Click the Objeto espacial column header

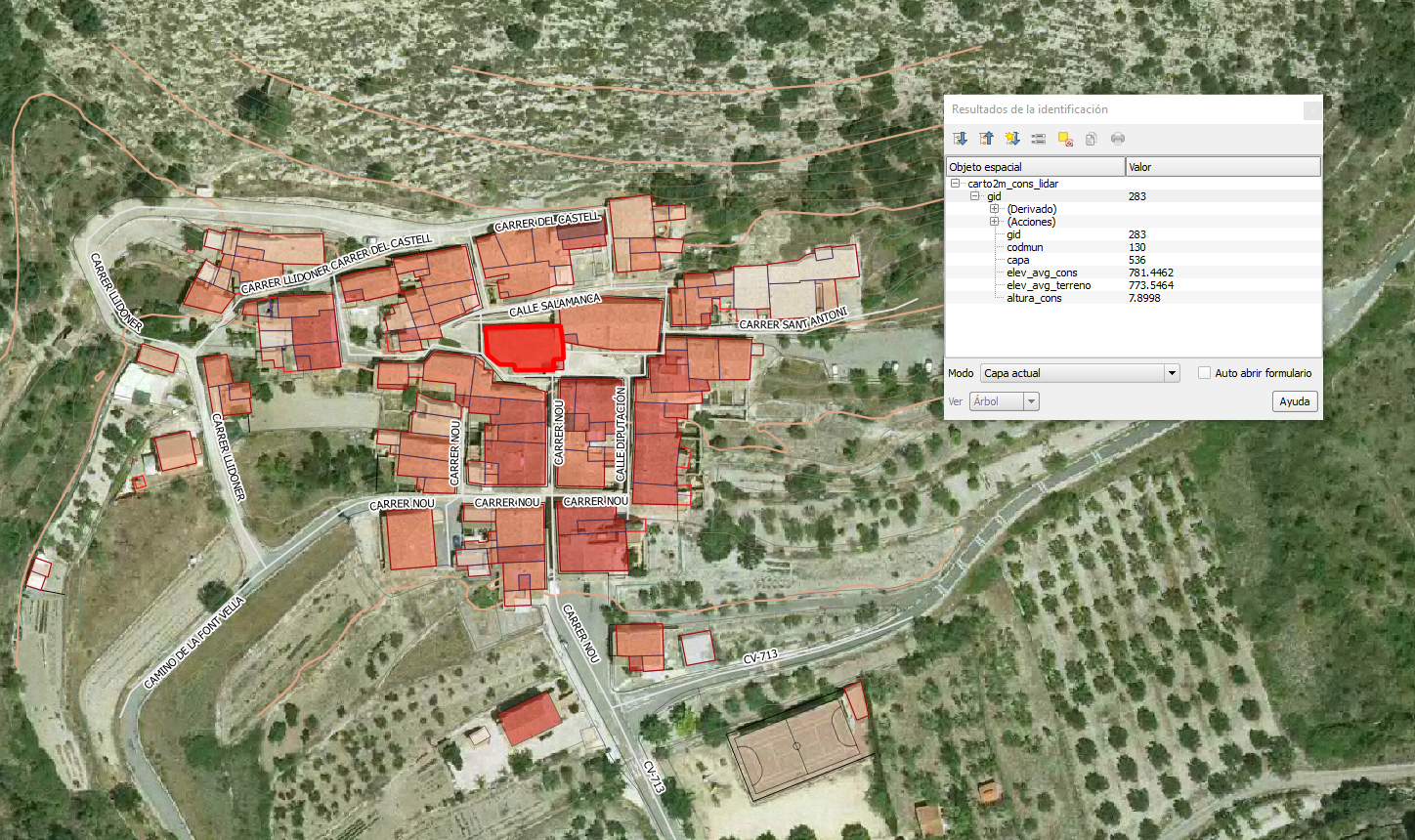coord(1036,167)
